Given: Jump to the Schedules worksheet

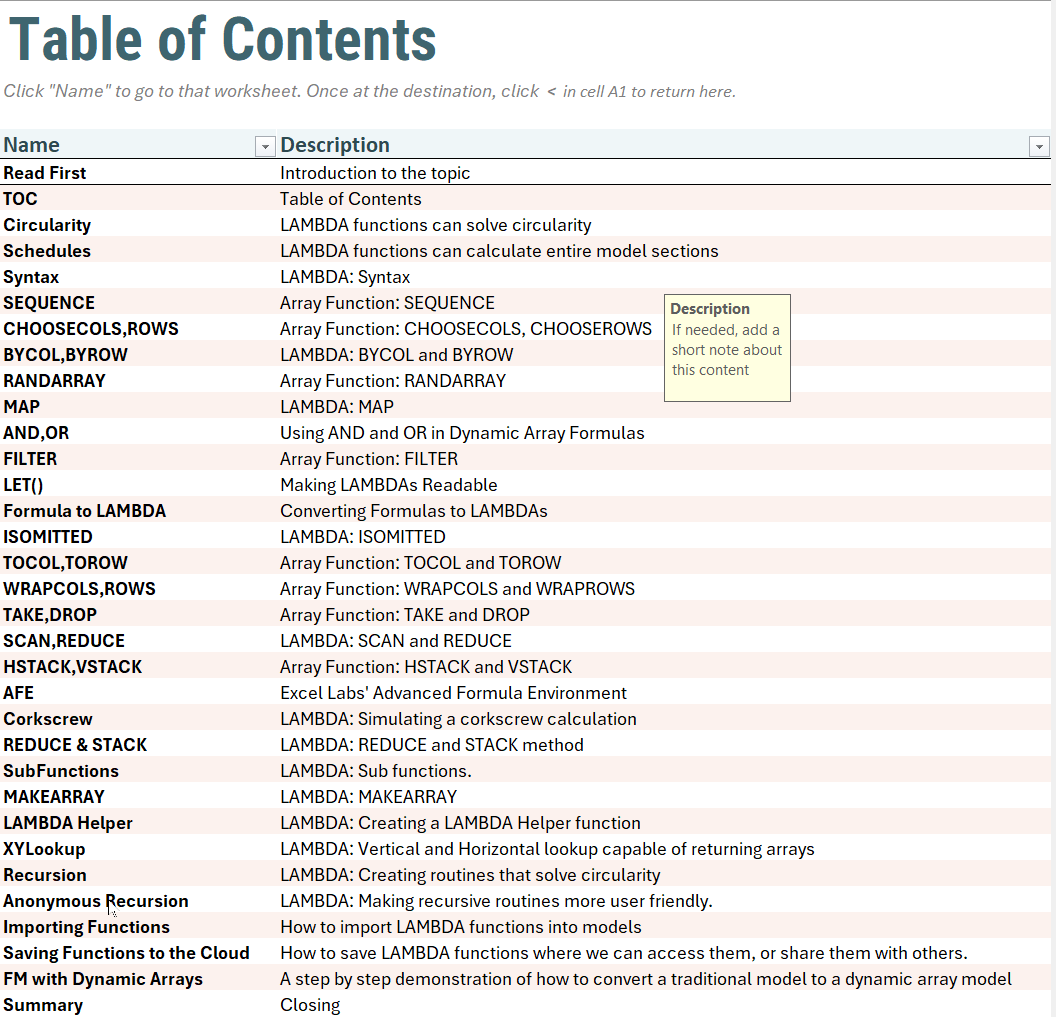Looking at the screenshot, I should (47, 251).
